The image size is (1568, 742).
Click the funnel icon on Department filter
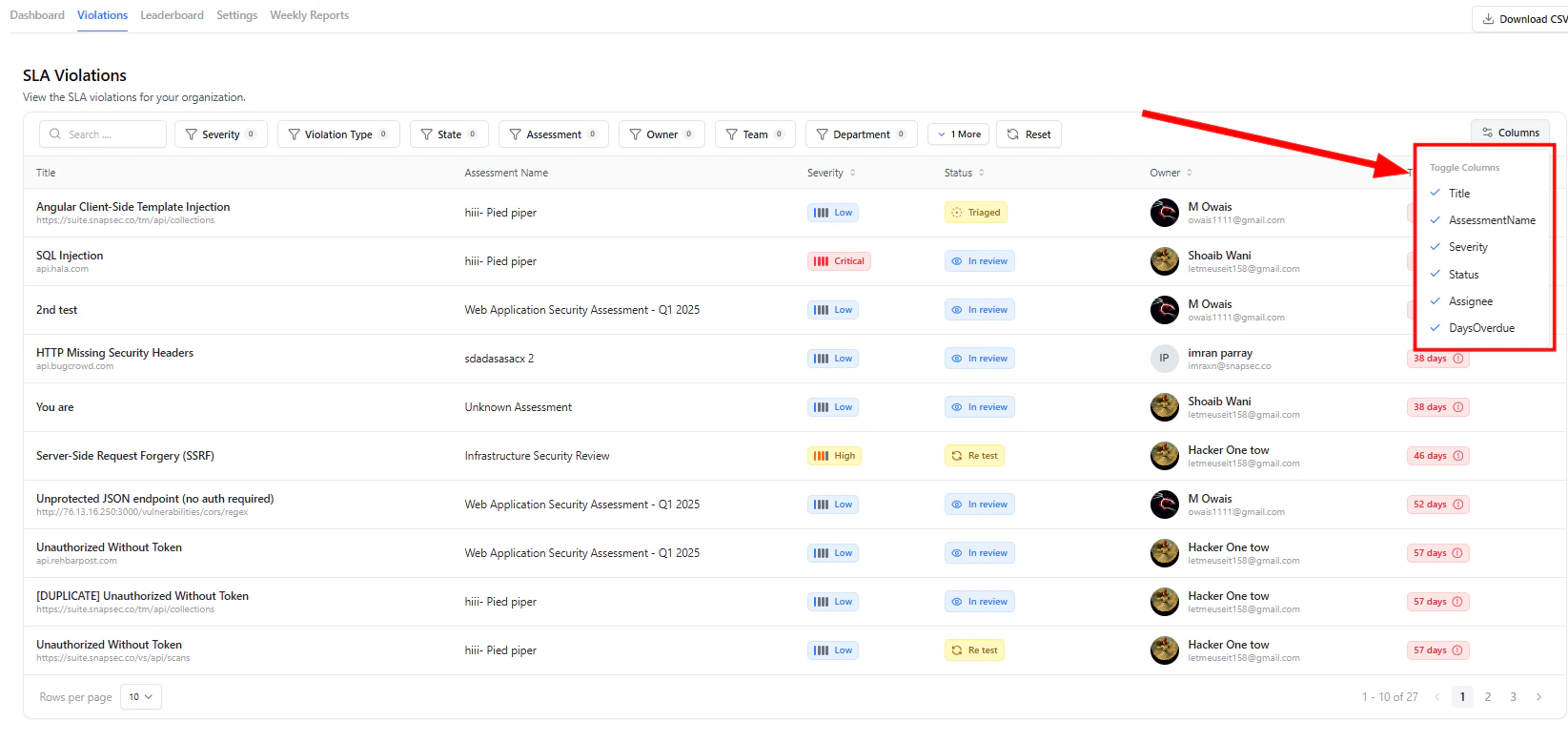823,134
